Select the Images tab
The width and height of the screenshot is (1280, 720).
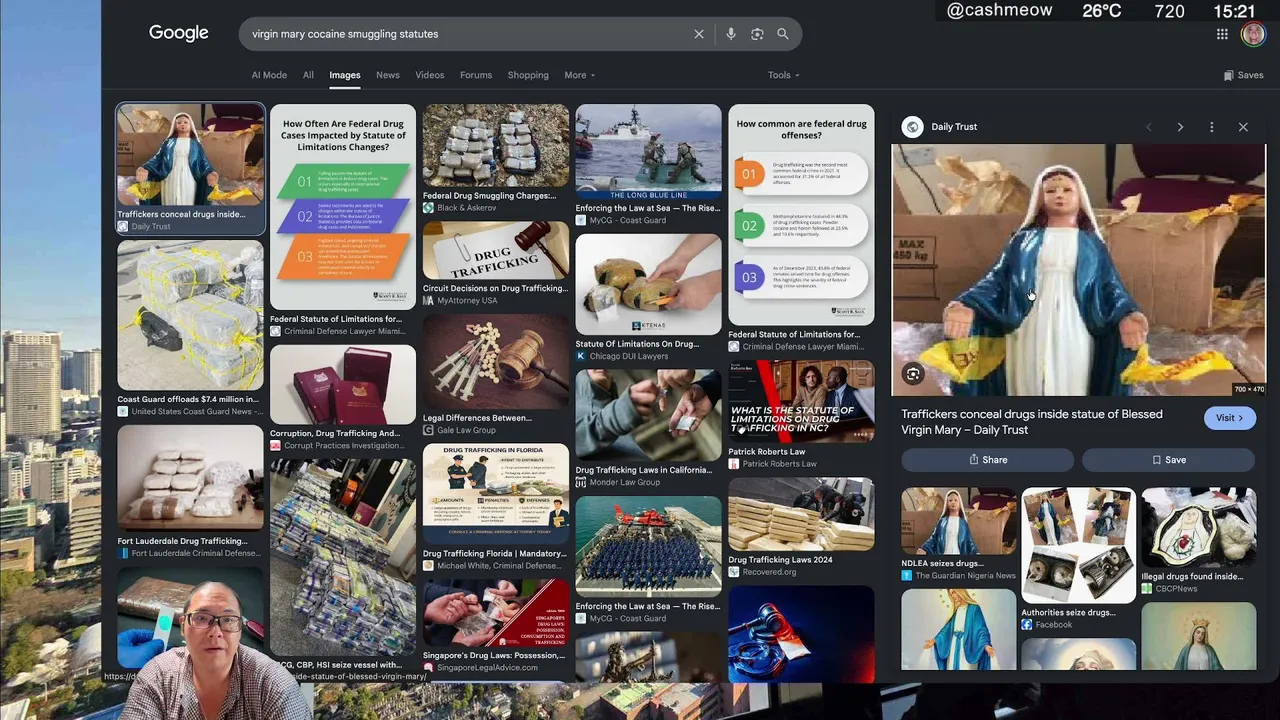pos(345,75)
